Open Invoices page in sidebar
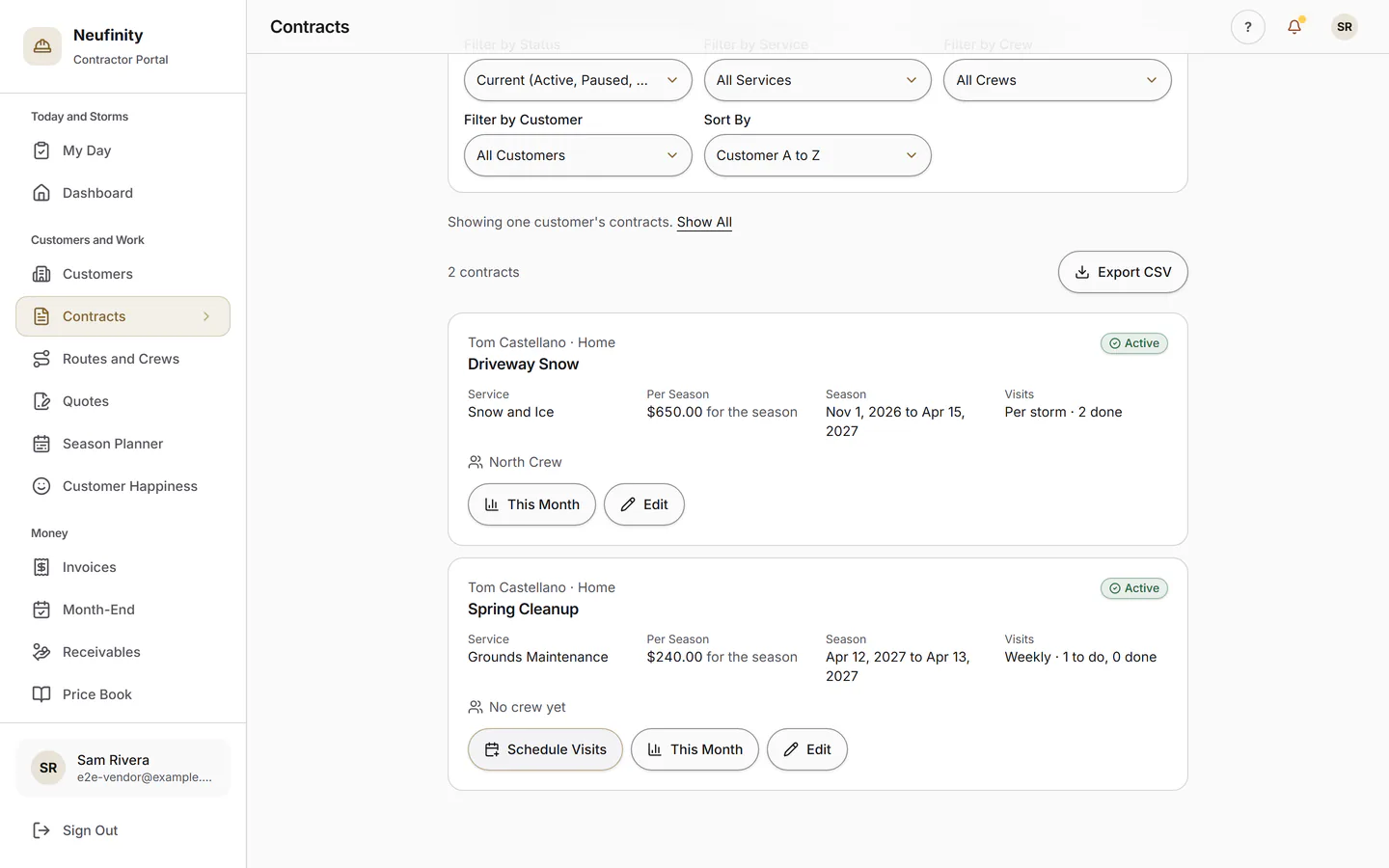1389x868 pixels. tap(123, 567)
